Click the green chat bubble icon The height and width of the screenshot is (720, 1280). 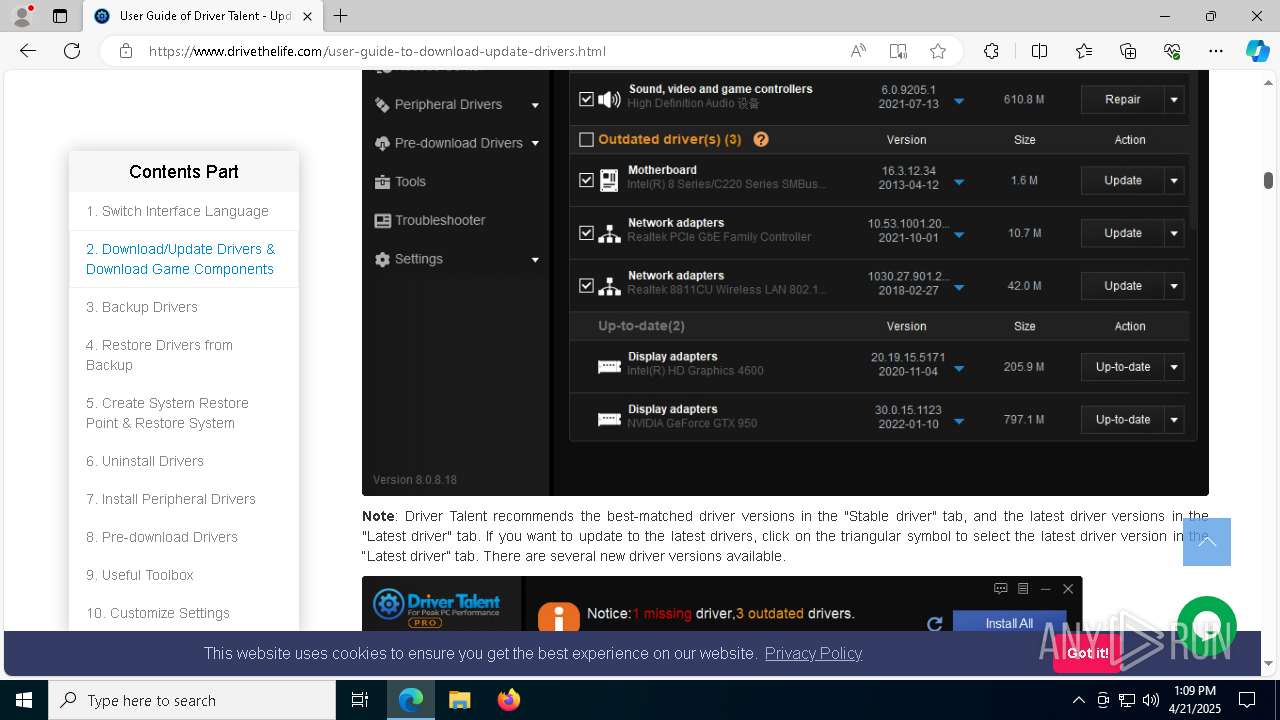coord(1207,626)
